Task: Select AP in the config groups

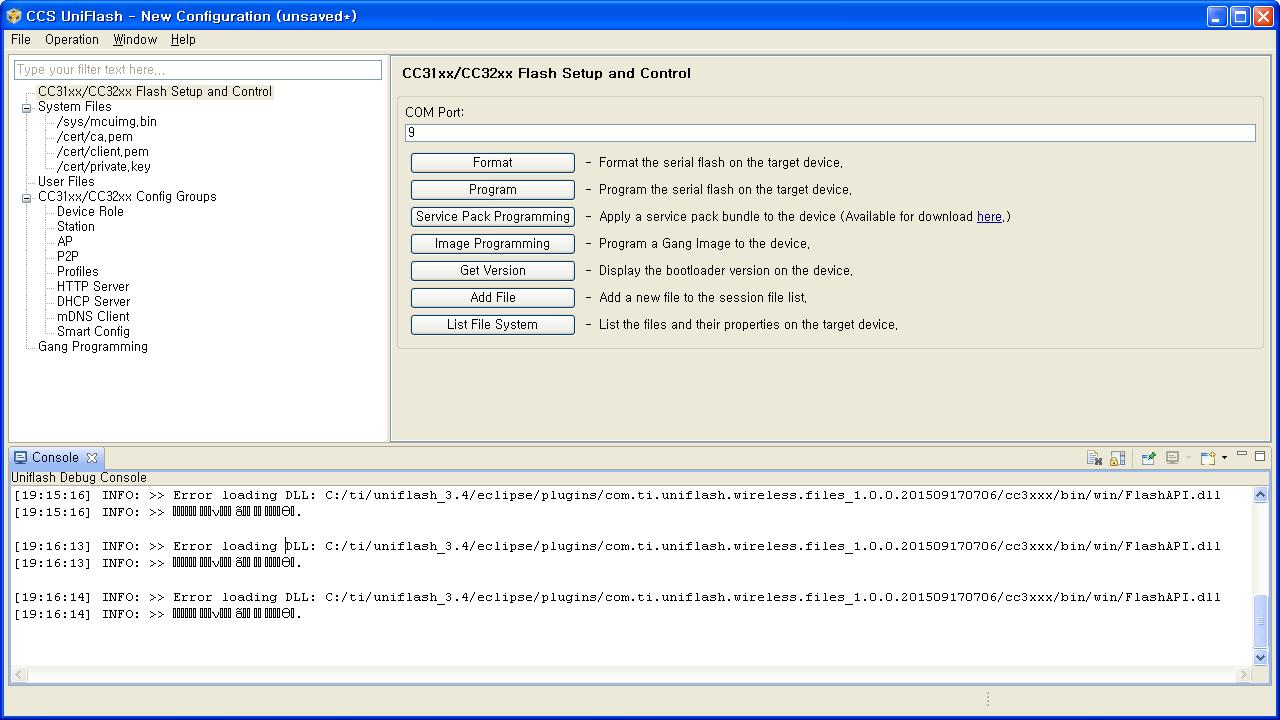Action: pyautogui.click(x=65, y=242)
